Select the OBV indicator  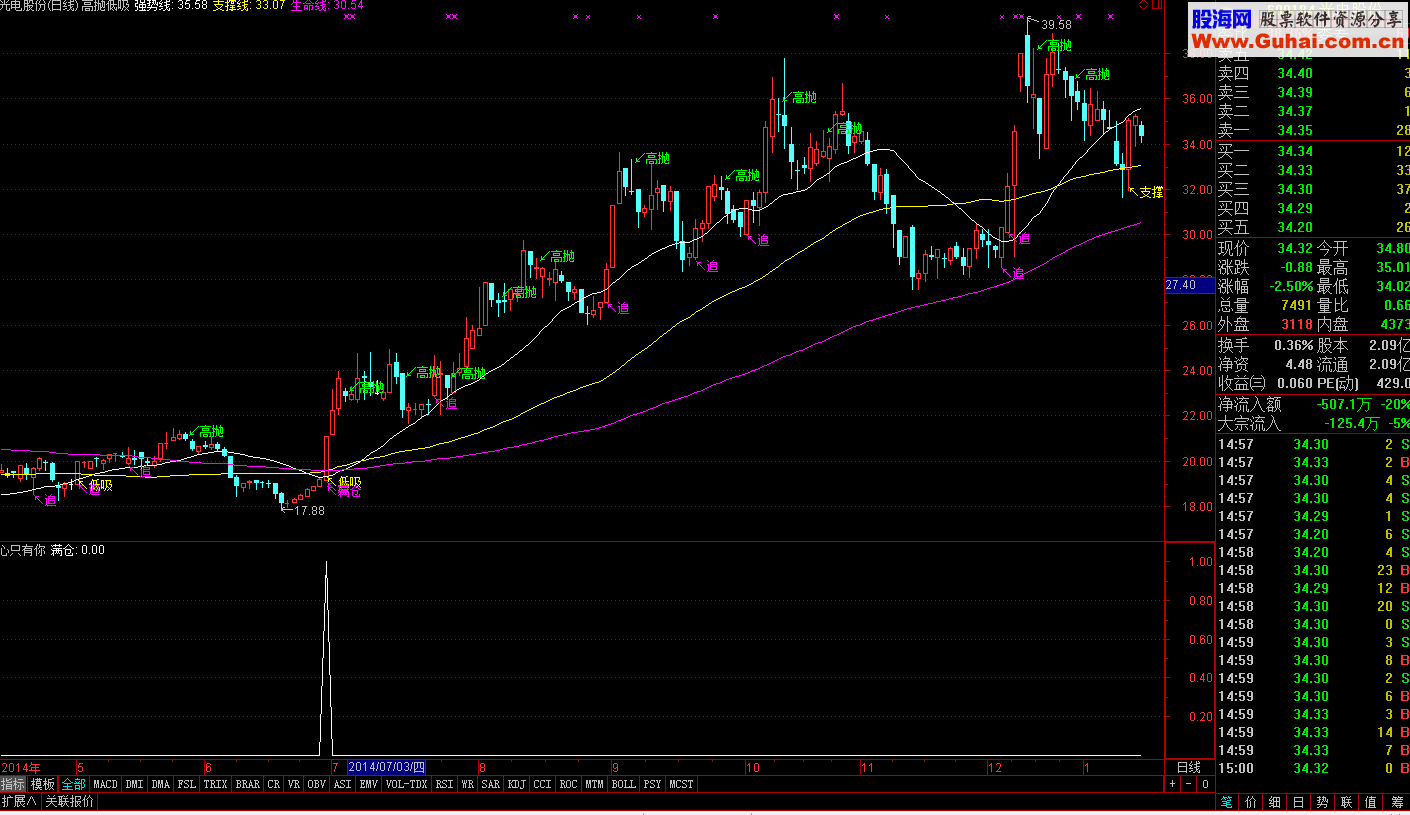tap(317, 784)
